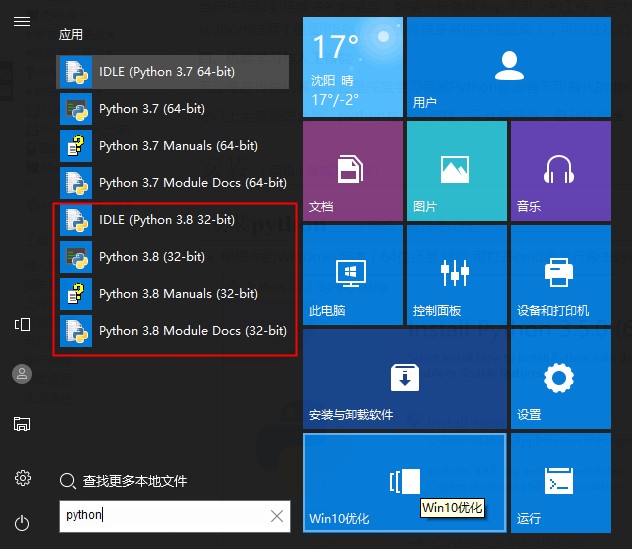The image size is (632, 549).
Task: Click the user account avatar in sidebar
Action: point(22,374)
